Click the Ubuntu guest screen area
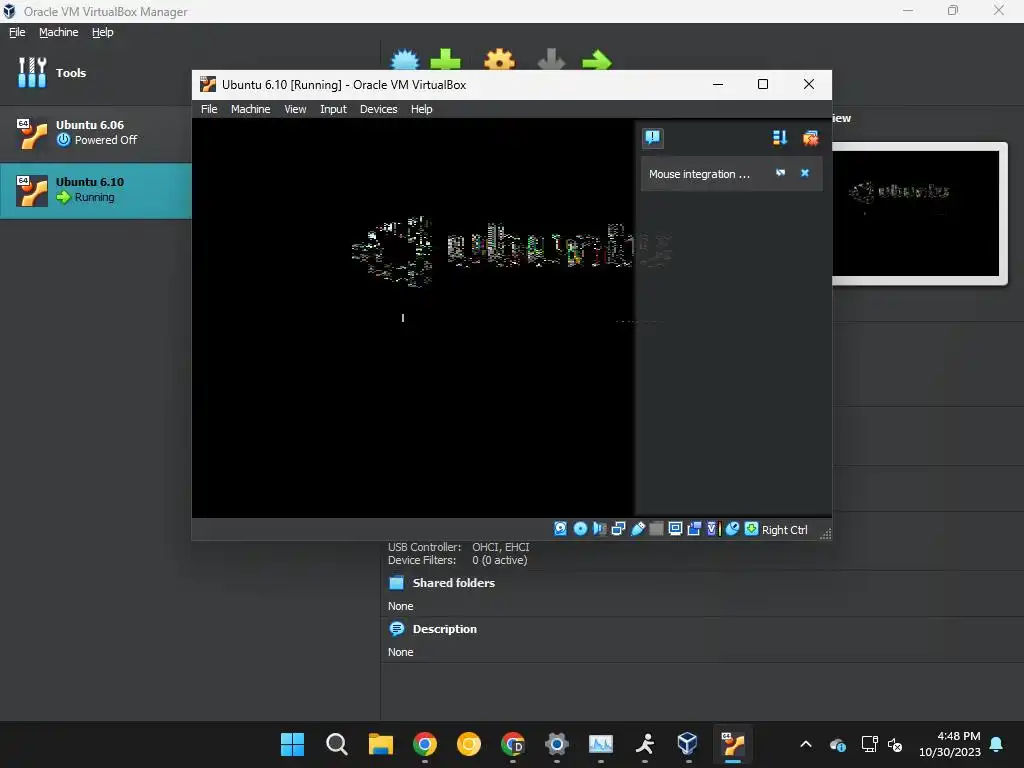This screenshot has width=1024, height=768. (x=413, y=318)
